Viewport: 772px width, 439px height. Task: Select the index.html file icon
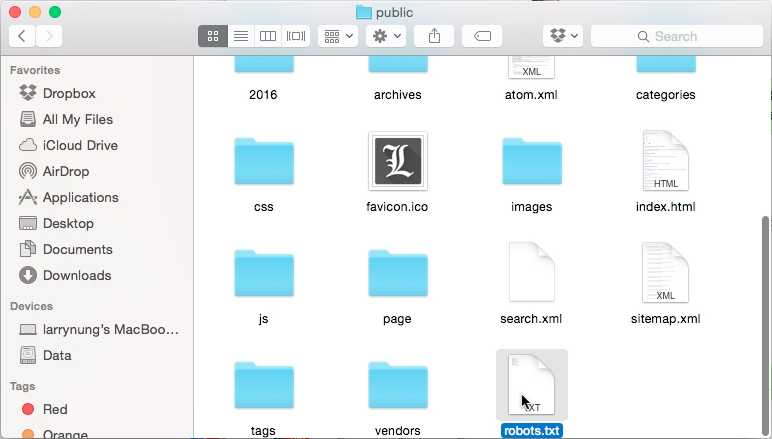pos(666,160)
